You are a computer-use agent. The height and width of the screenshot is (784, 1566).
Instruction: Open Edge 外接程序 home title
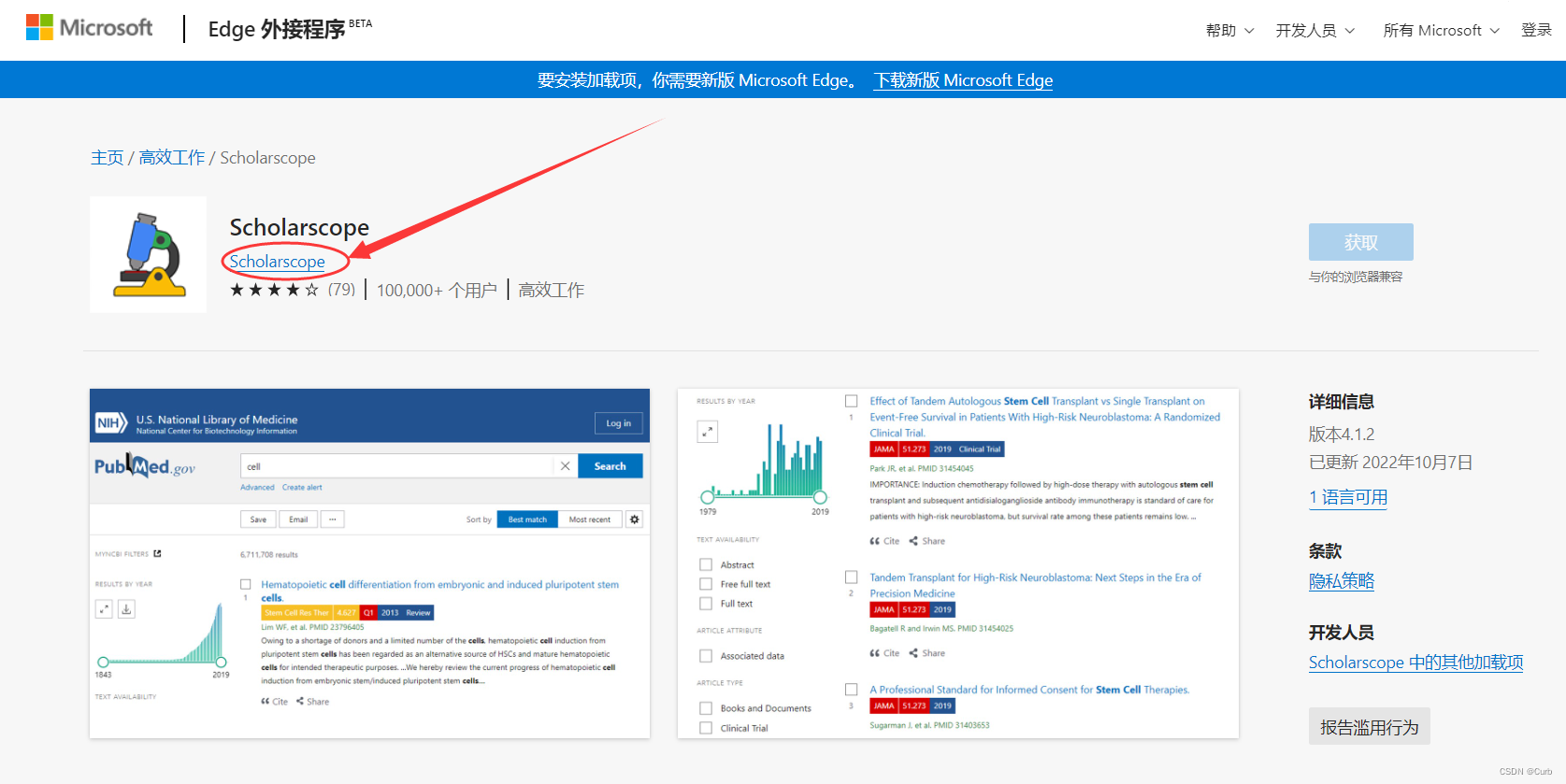pyautogui.click(x=277, y=29)
